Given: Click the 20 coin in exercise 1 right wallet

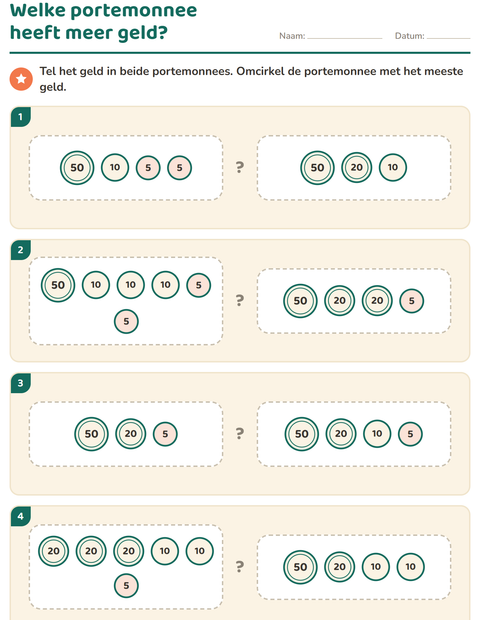Looking at the screenshot, I should [357, 168].
